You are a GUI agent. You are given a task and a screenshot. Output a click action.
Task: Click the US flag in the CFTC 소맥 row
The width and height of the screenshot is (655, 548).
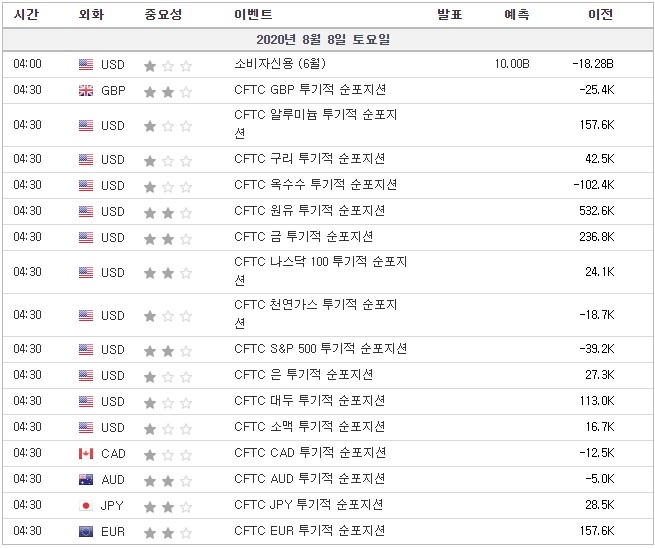pos(86,427)
